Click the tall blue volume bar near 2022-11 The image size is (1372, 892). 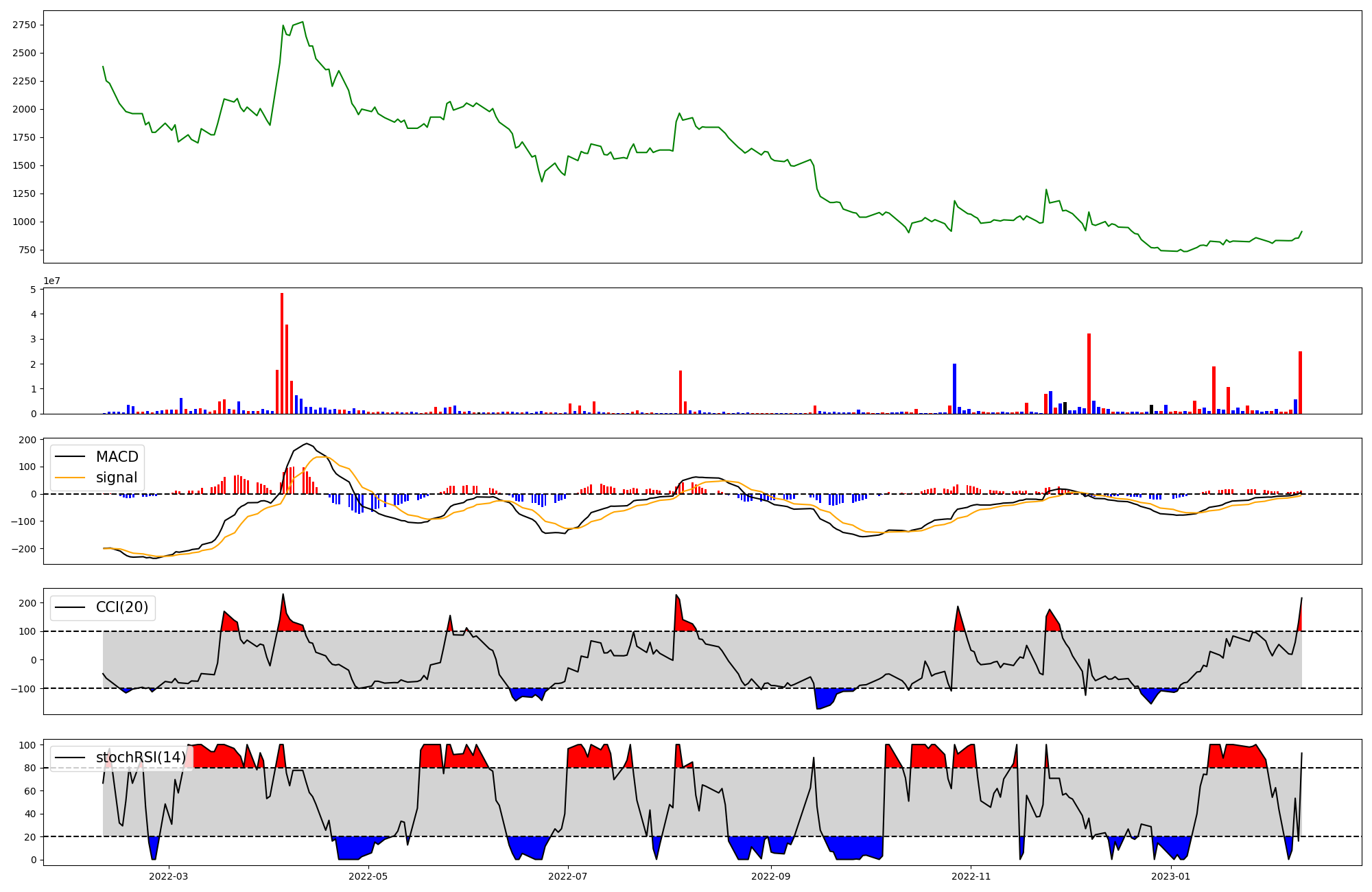(954, 388)
